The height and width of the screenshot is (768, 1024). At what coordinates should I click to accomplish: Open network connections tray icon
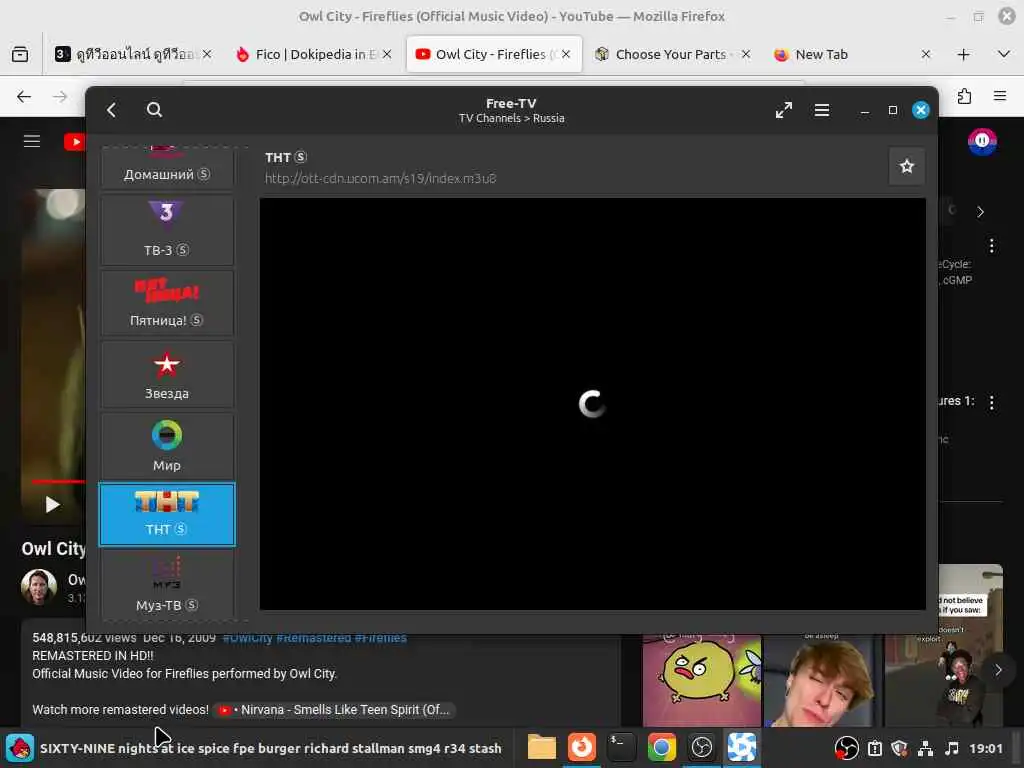click(x=925, y=748)
